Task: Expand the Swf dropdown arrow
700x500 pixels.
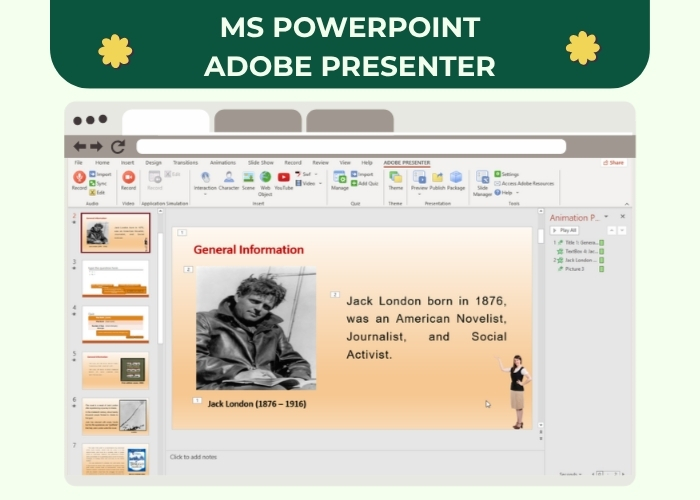Action: pos(316,174)
